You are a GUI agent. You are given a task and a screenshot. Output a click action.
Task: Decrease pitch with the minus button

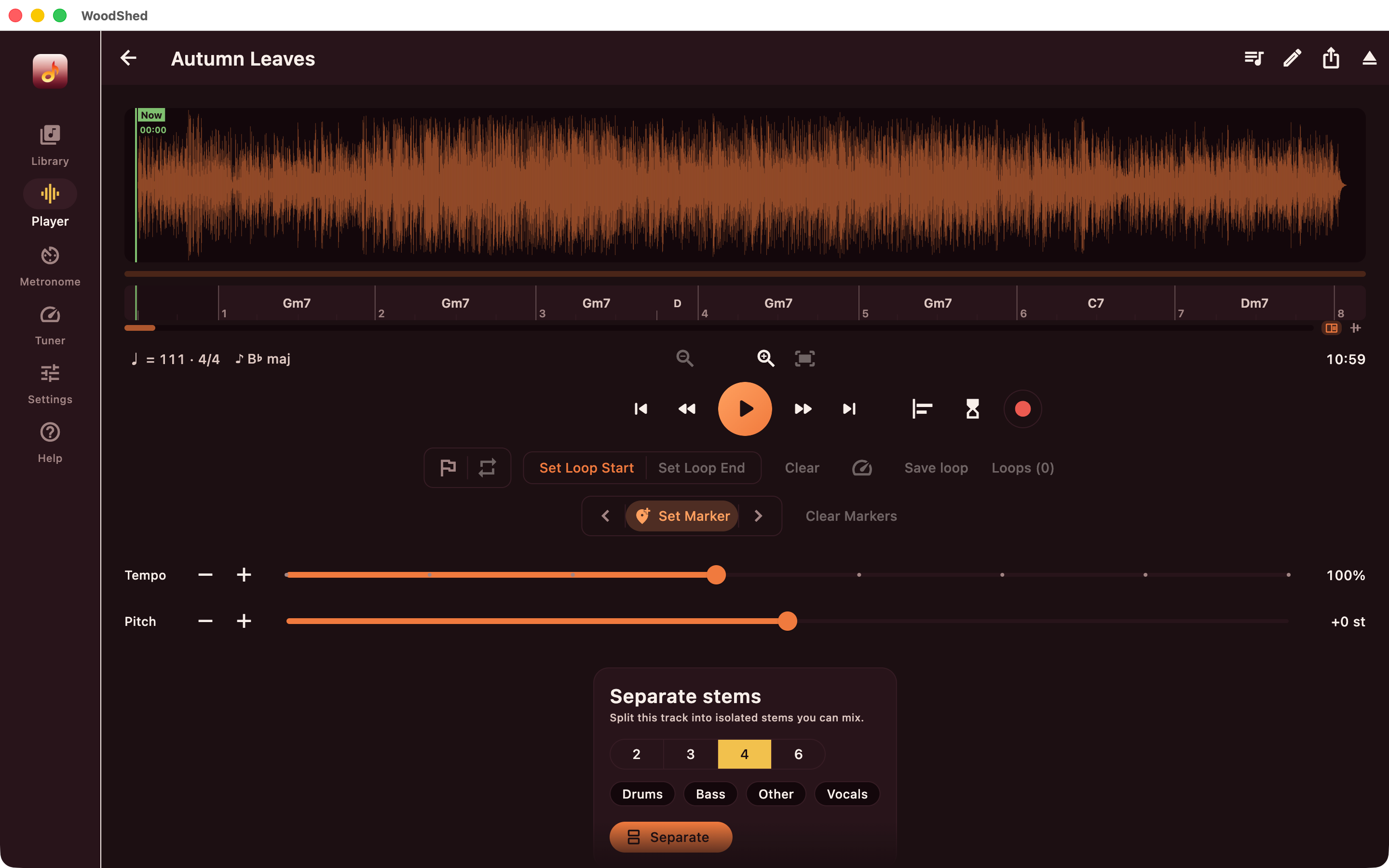tap(205, 621)
